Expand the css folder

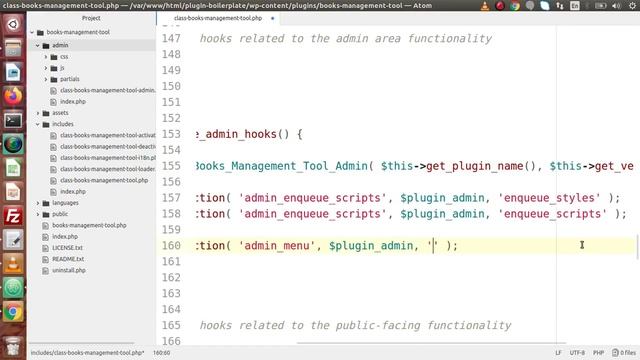(46, 57)
